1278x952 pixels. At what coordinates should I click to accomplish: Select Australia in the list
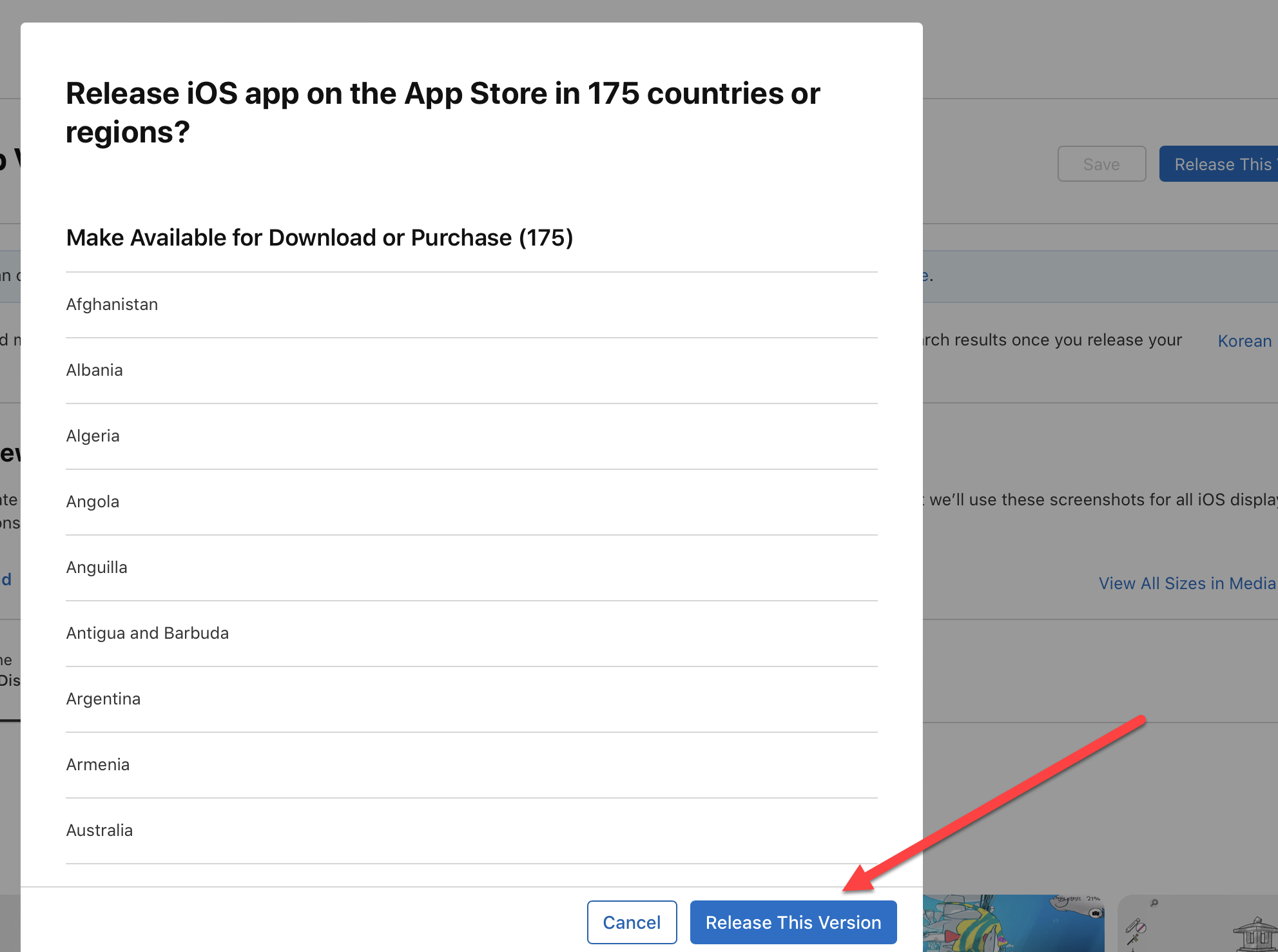point(99,830)
